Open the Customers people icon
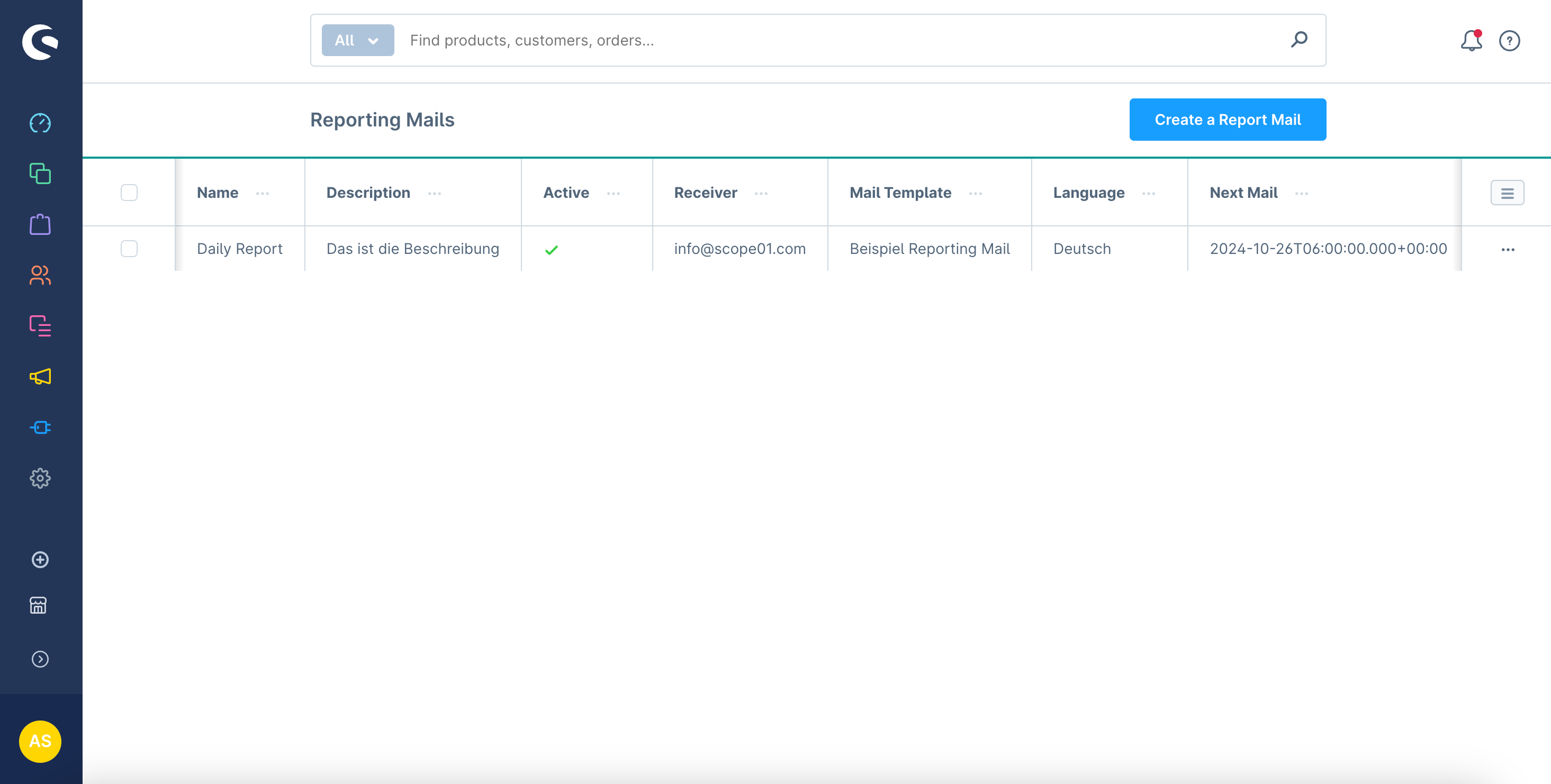1551x784 pixels. 40,276
